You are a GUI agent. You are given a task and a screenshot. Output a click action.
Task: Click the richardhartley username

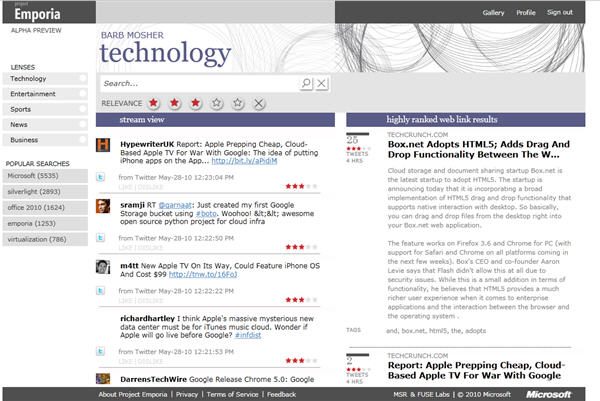coord(147,318)
